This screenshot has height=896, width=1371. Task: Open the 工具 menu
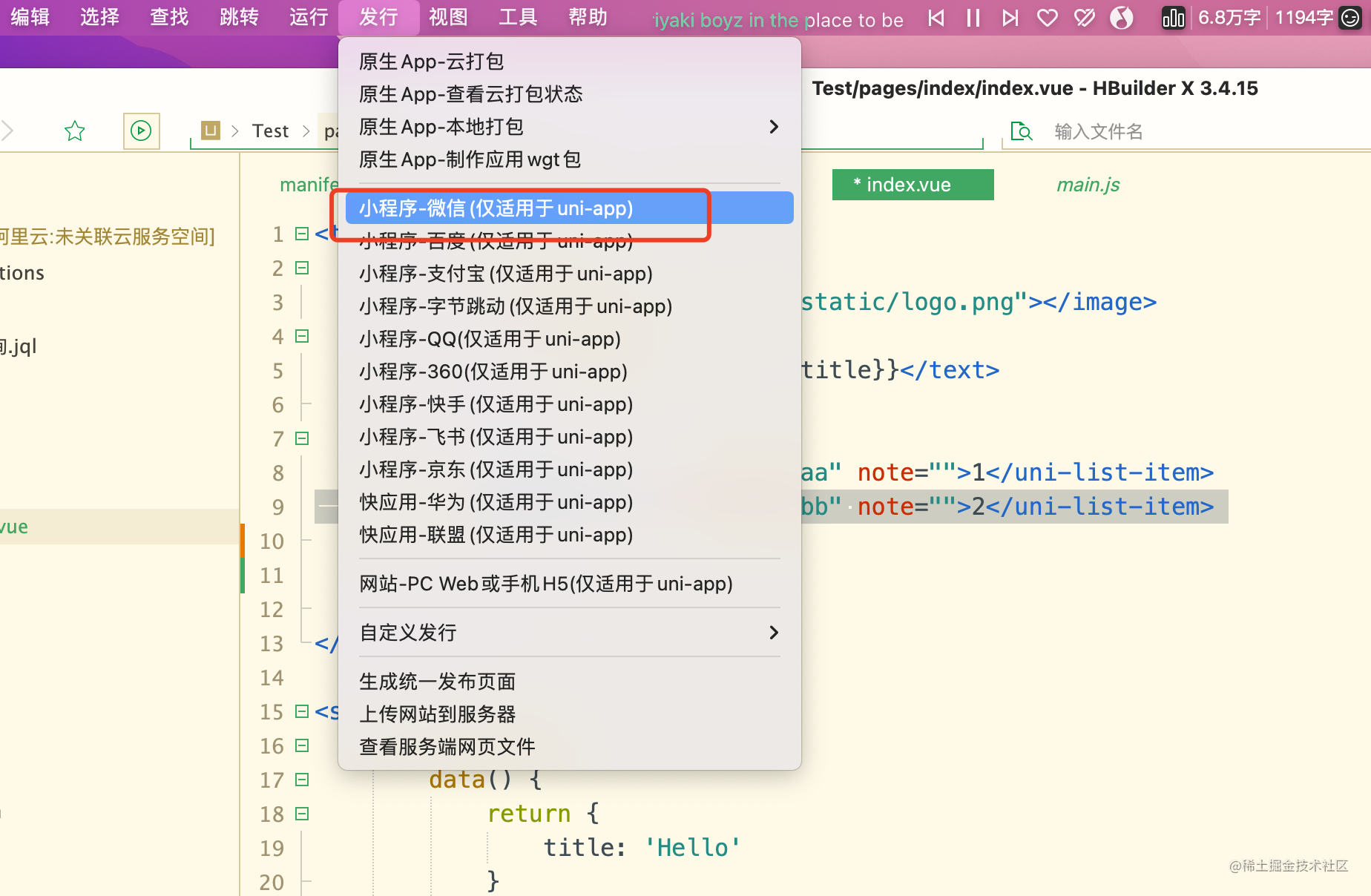coord(519,17)
